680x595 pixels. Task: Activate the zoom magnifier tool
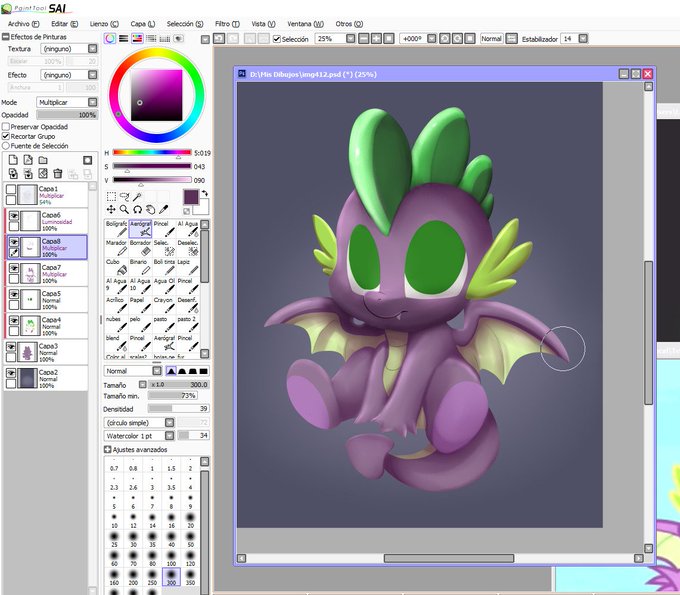124,210
